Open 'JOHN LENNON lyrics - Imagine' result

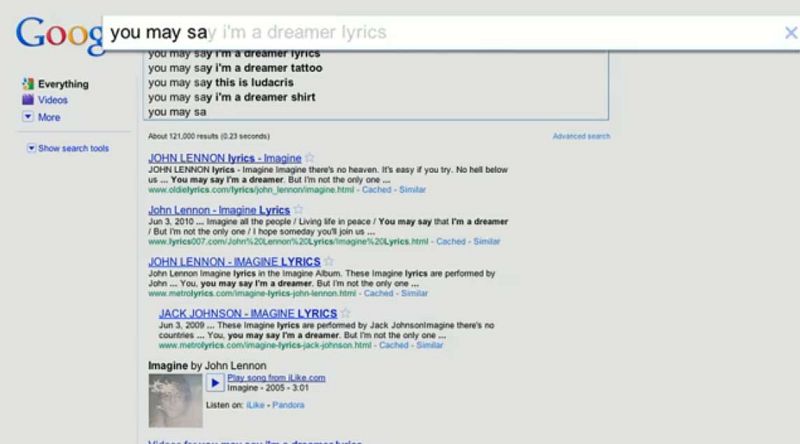(224, 158)
